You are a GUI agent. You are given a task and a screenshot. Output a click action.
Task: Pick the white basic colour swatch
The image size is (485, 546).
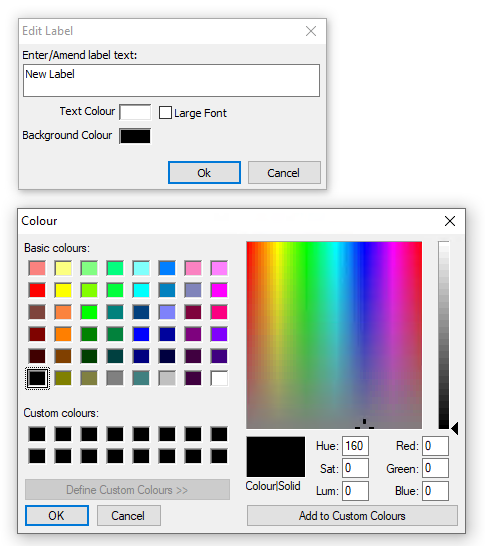[219, 378]
